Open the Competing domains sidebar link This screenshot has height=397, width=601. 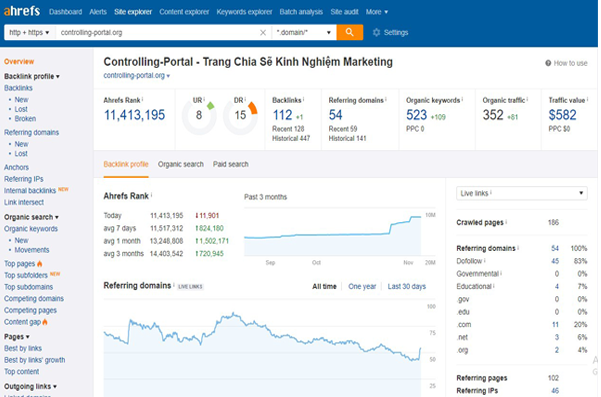click(x=34, y=299)
